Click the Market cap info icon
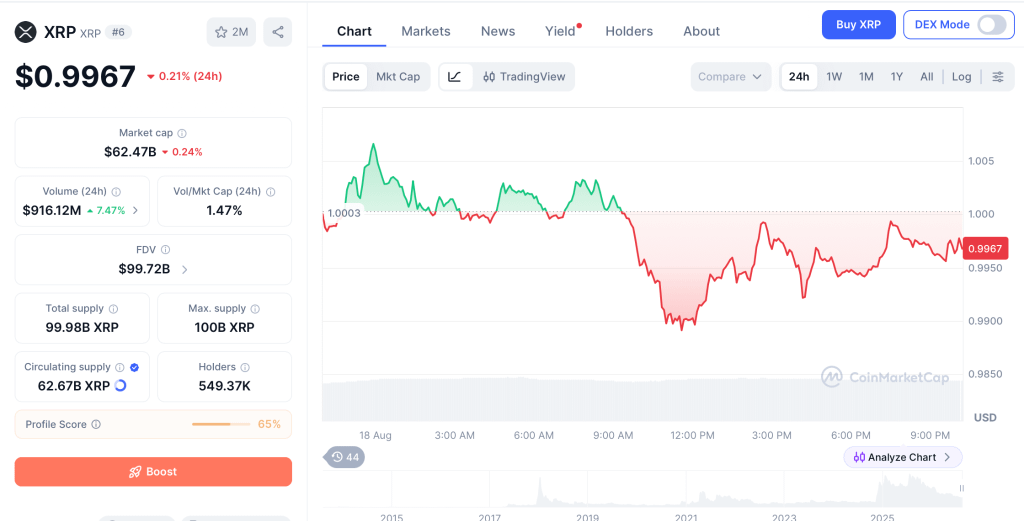The height and width of the screenshot is (521, 1024). pyautogui.click(x=182, y=133)
